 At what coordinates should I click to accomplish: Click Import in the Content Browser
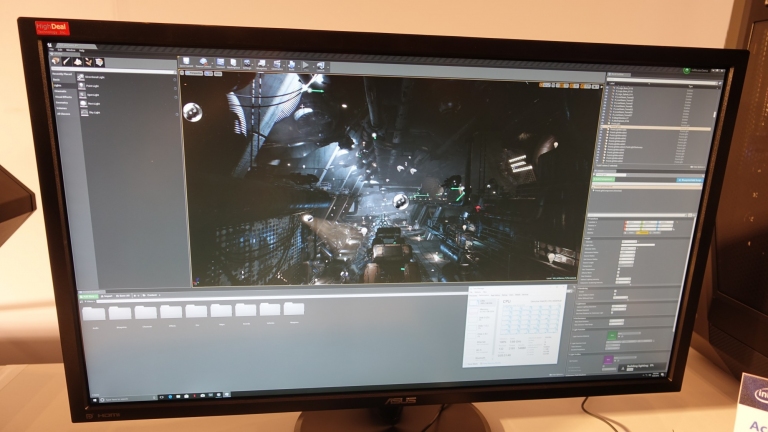click(106, 296)
